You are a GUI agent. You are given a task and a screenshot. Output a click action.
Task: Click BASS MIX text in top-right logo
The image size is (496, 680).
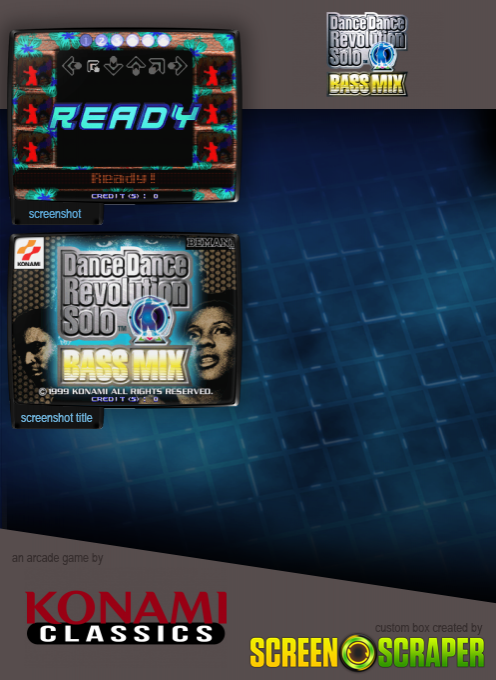click(x=367, y=84)
